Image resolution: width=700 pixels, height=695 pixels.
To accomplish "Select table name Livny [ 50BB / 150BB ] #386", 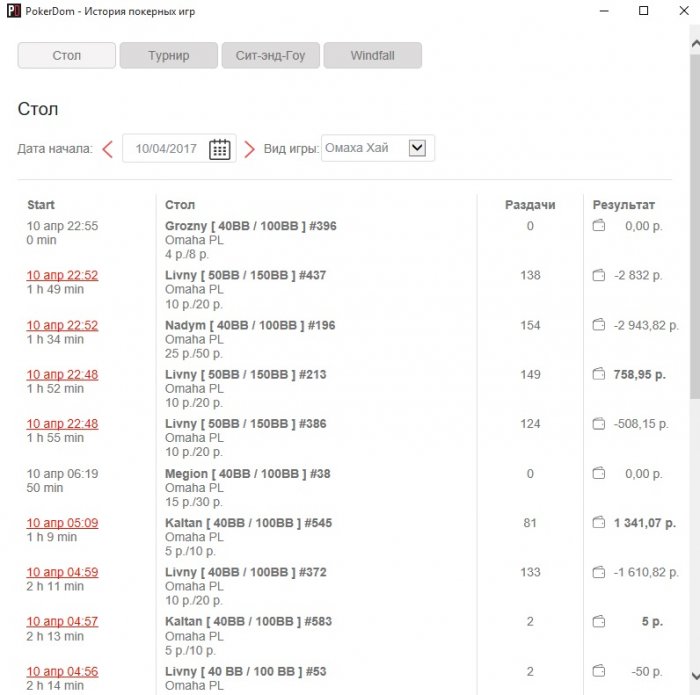I will pyautogui.click(x=246, y=424).
